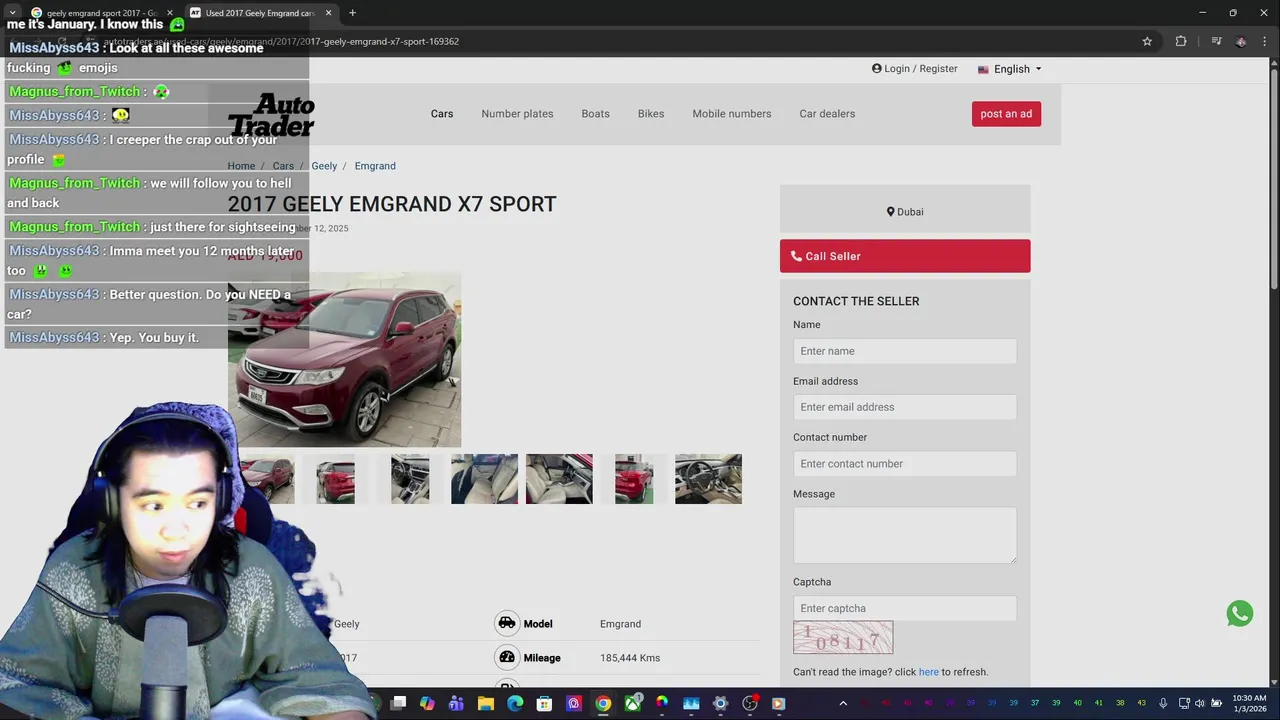Open the Bikes menu item
The width and height of the screenshot is (1280, 720).
pyautogui.click(x=651, y=114)
